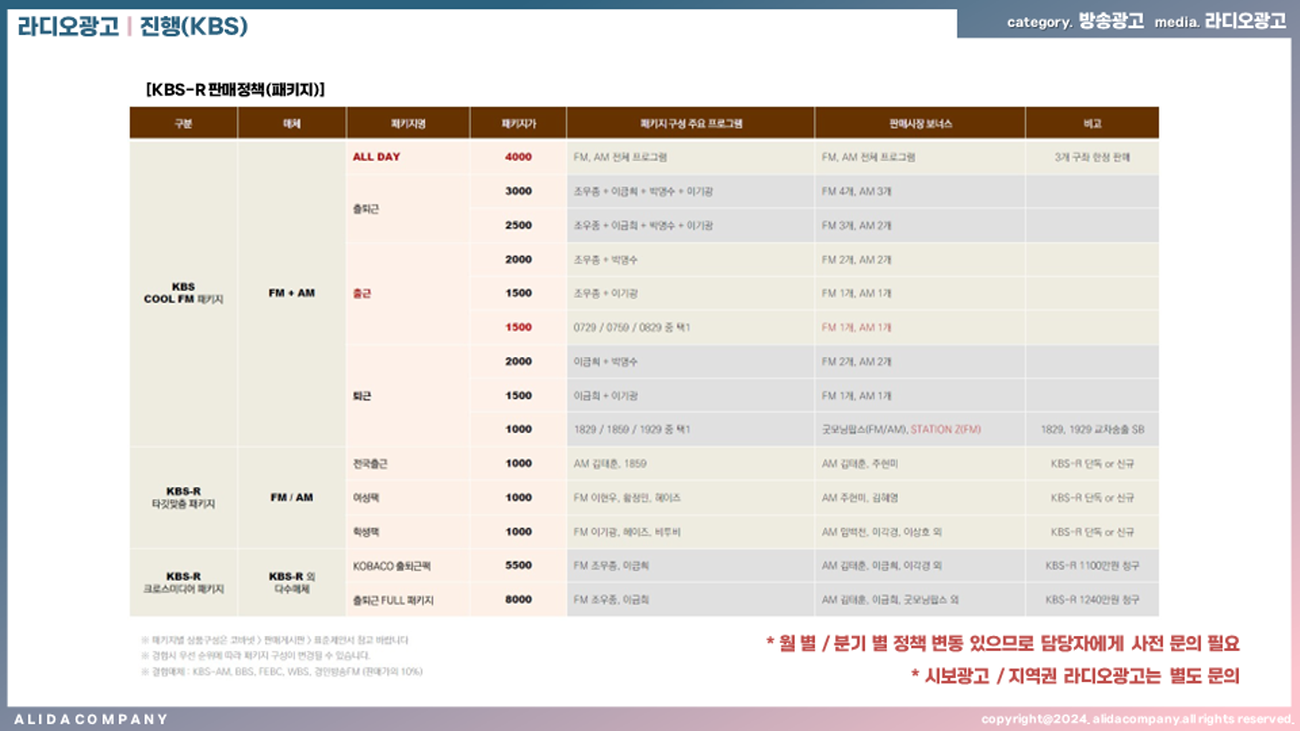Select the 구분 column header
The height and width of the screenshot is (731, 1300).
pos(183,124)
